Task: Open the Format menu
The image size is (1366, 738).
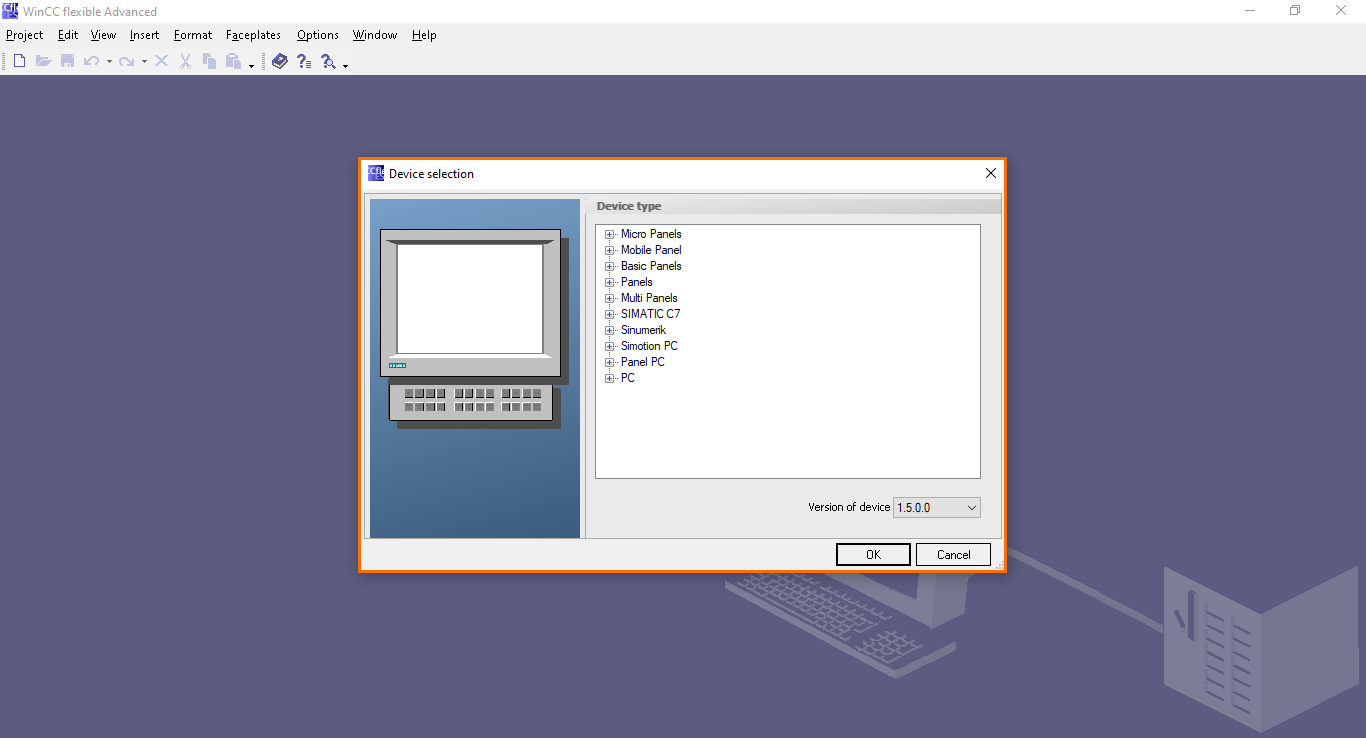Action: tap(193, 35)
